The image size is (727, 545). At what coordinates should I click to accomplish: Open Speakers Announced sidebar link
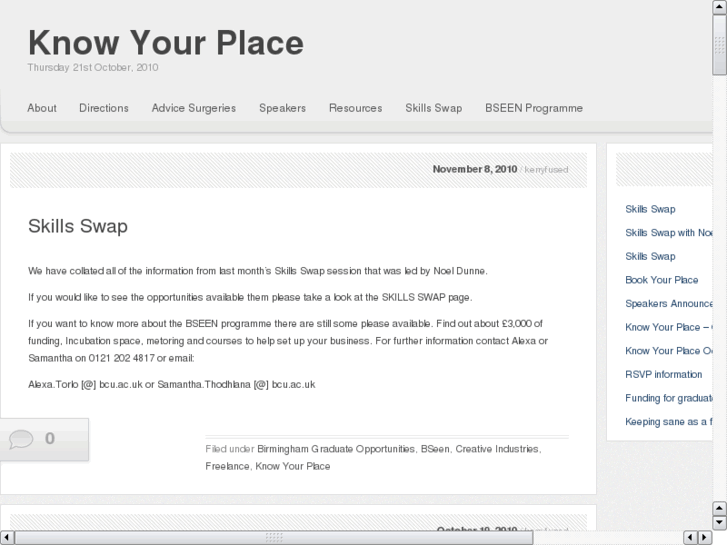pyautogui.click(x=669, y=304)
